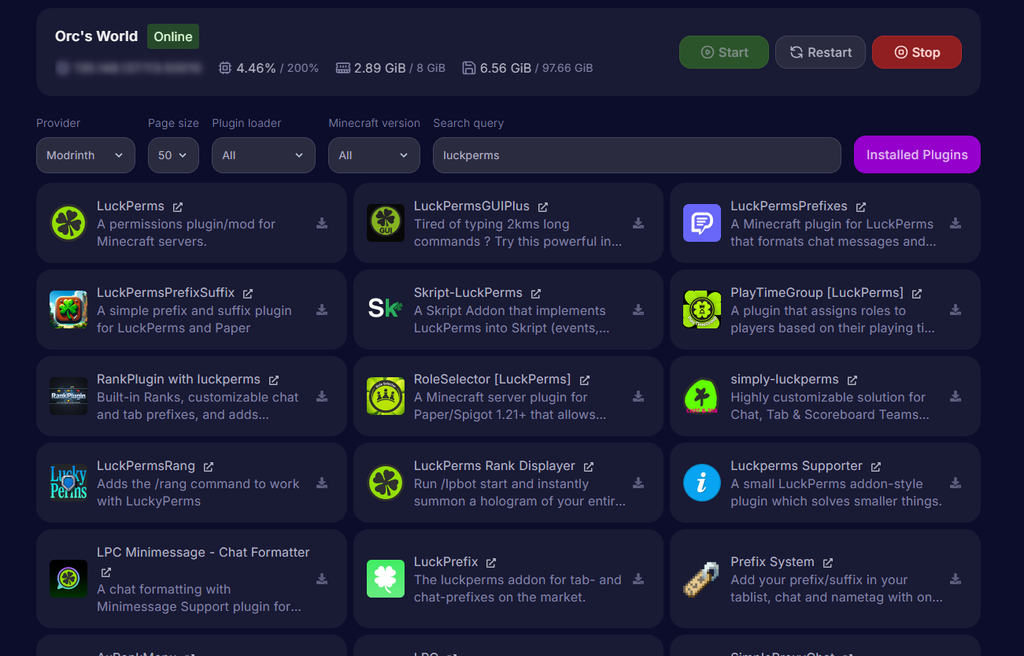
Task: Click the simply-luckperms title
Action: [784, 380]
